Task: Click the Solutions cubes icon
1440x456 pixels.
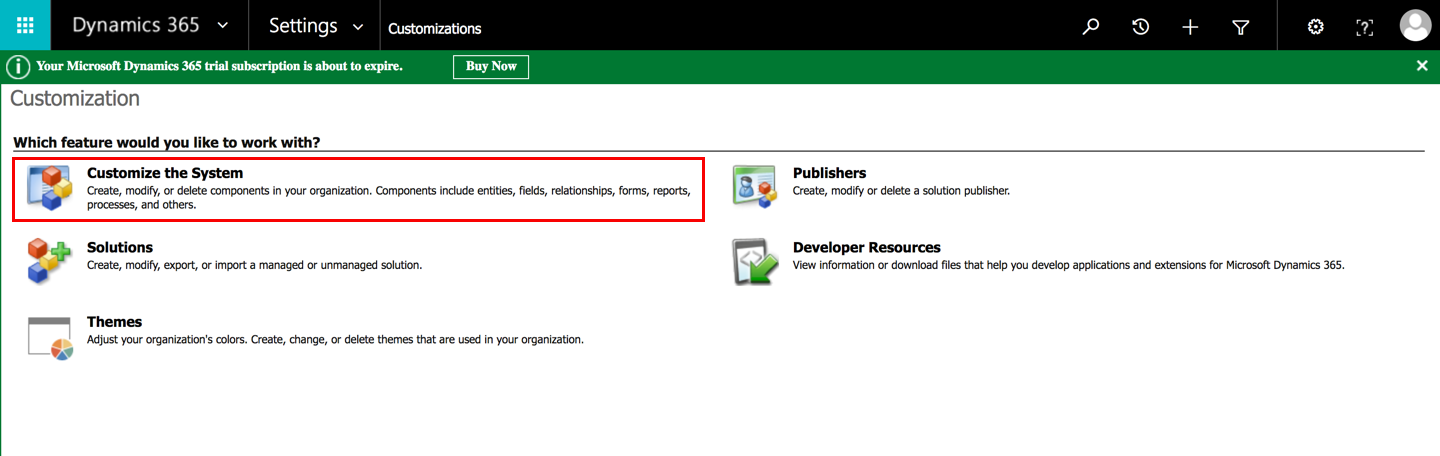Action: point(50,261)
